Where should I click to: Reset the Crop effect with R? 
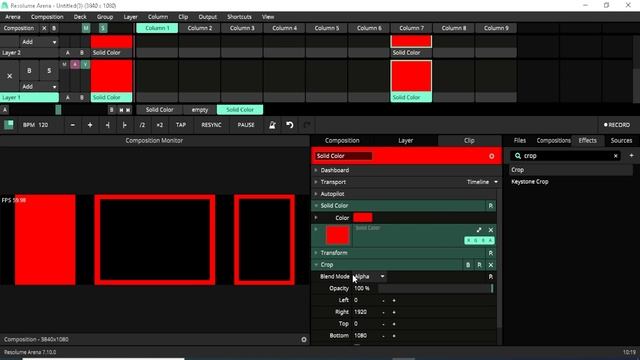pos(479,265)
